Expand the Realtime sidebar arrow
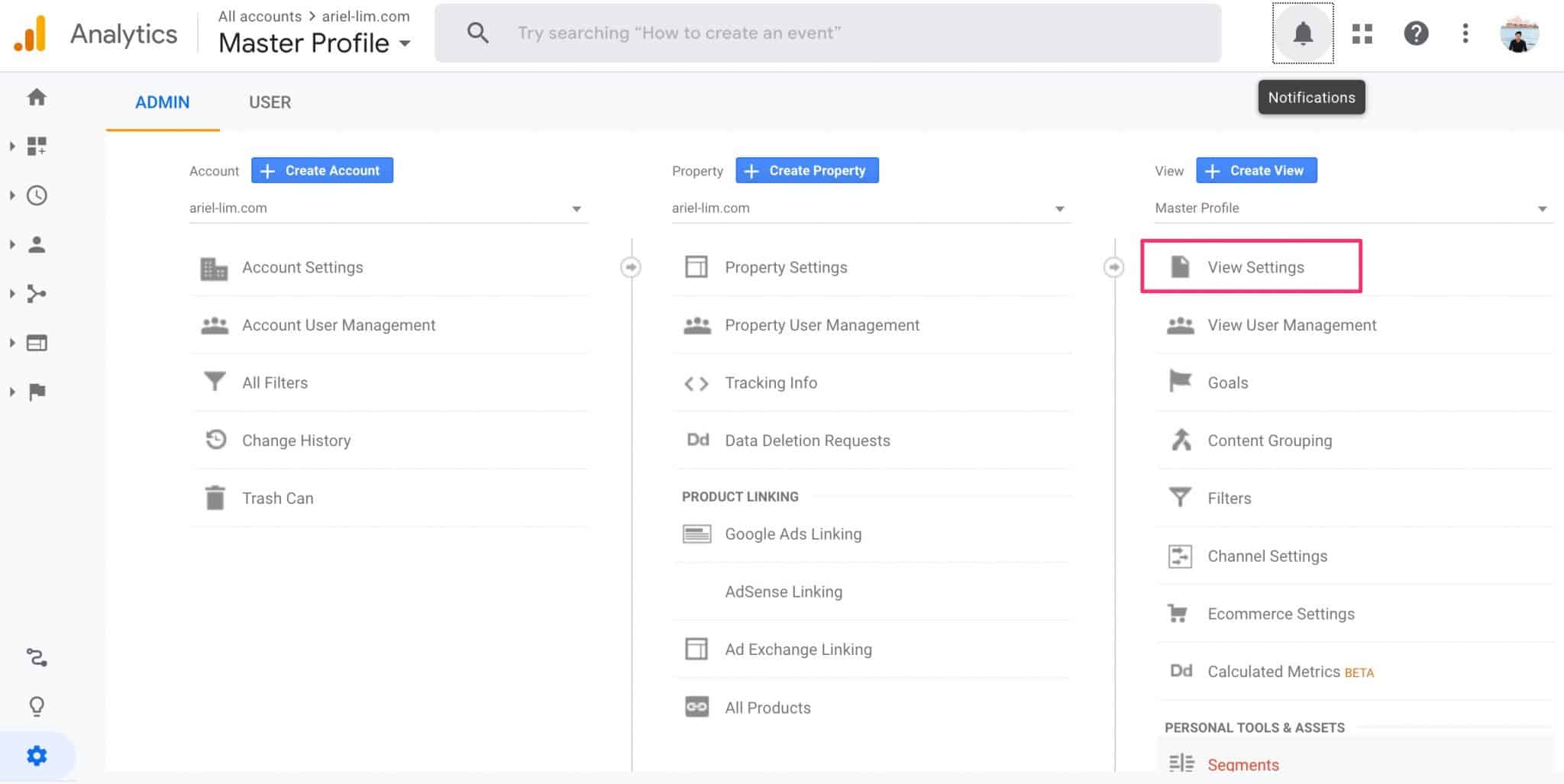 point(12,195)
